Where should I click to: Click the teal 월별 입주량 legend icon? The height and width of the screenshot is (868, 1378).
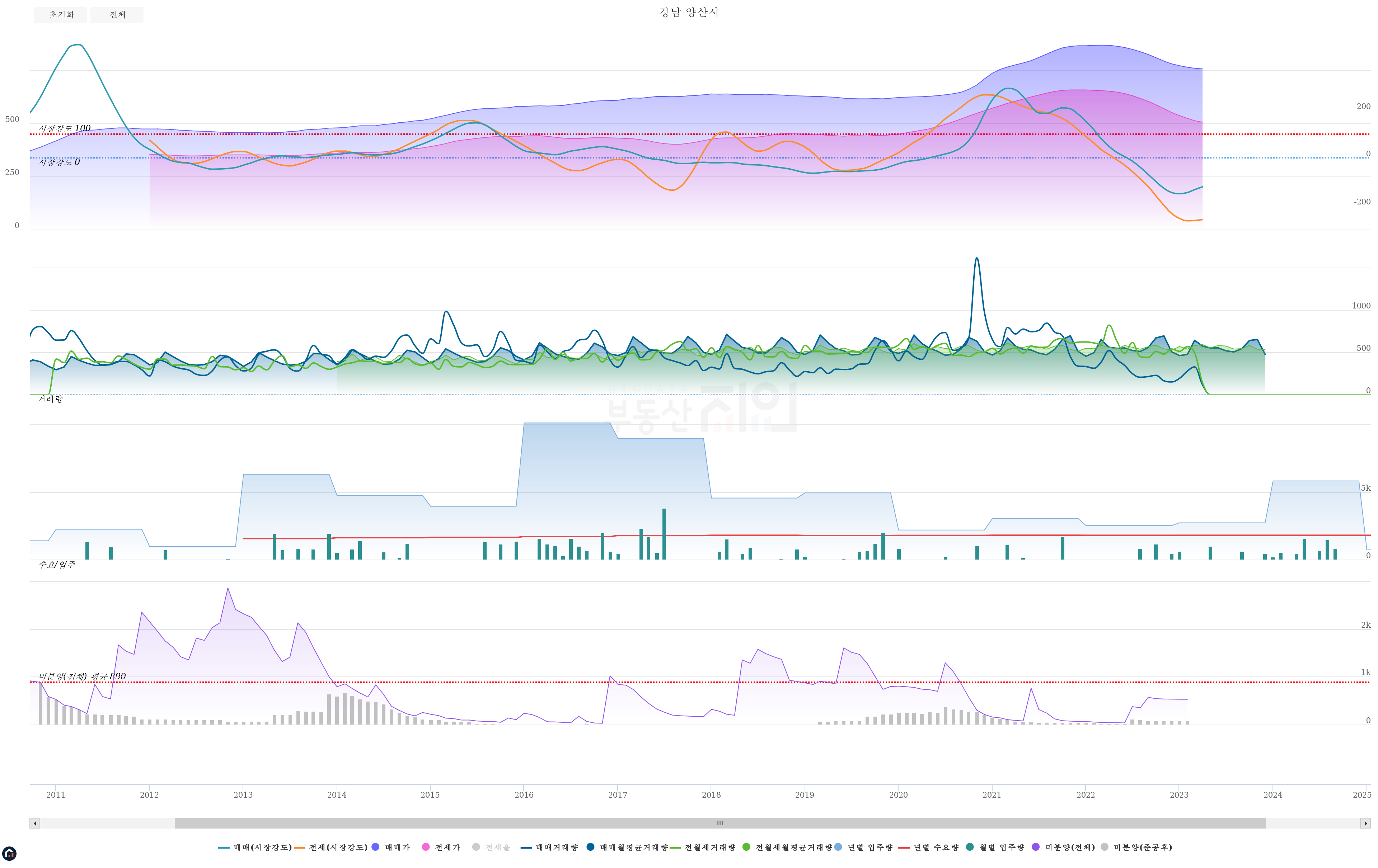point(969,847)
